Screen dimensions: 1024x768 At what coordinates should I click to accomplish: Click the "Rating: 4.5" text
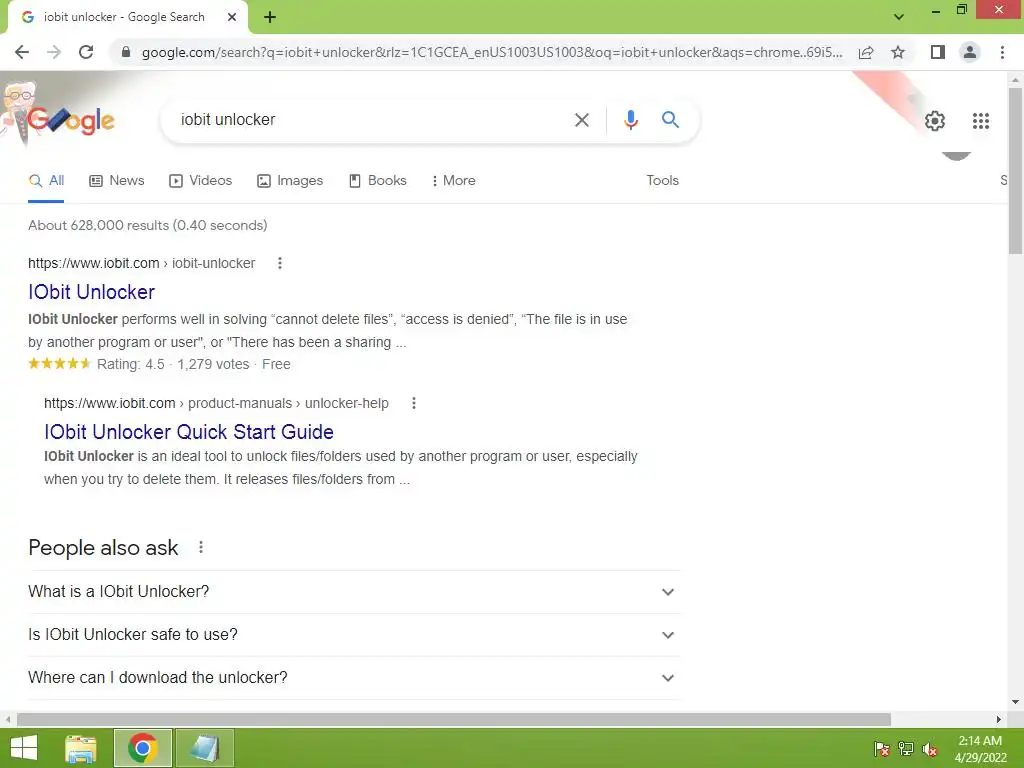coord(131,364)
